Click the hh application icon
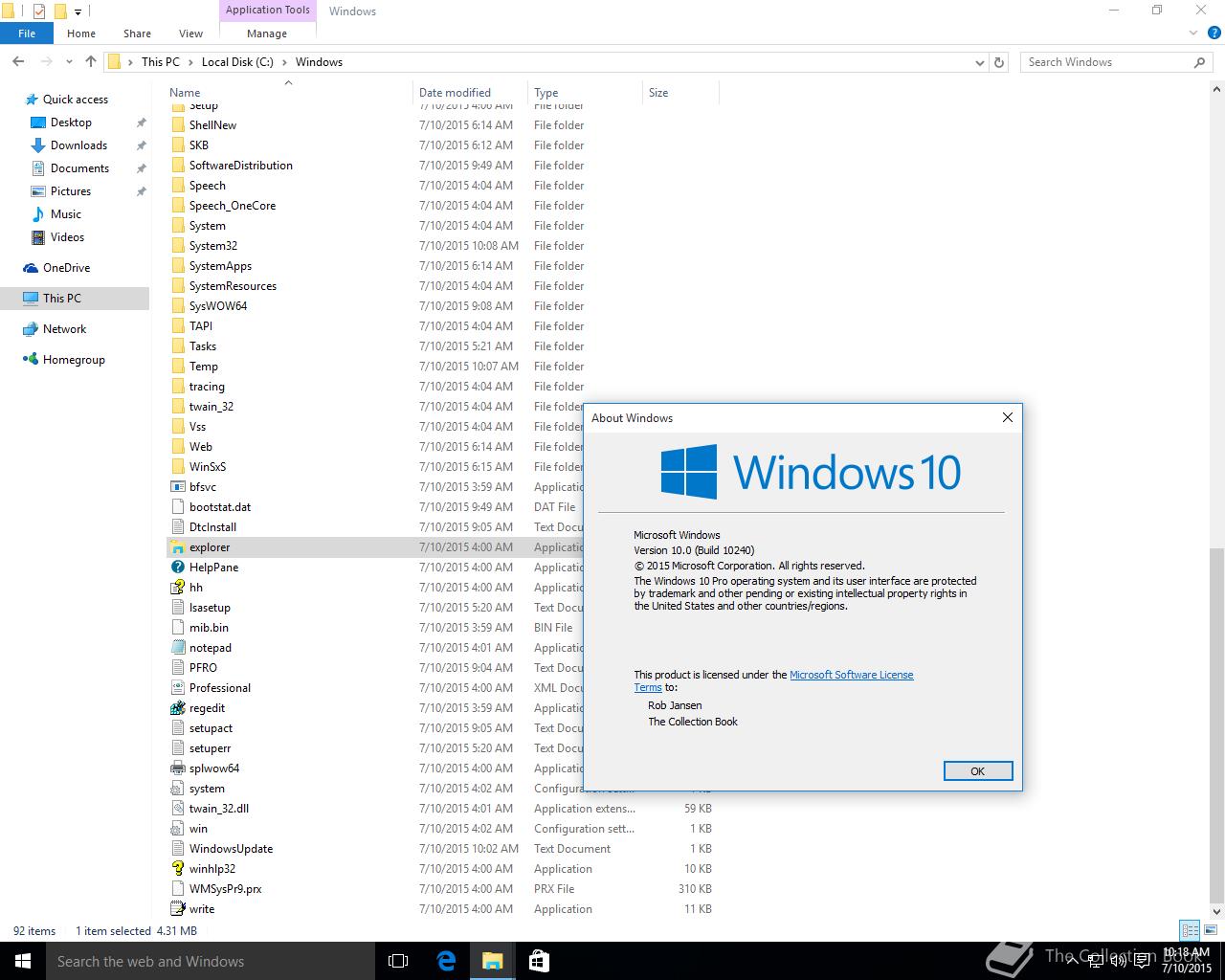 point(177,588)
